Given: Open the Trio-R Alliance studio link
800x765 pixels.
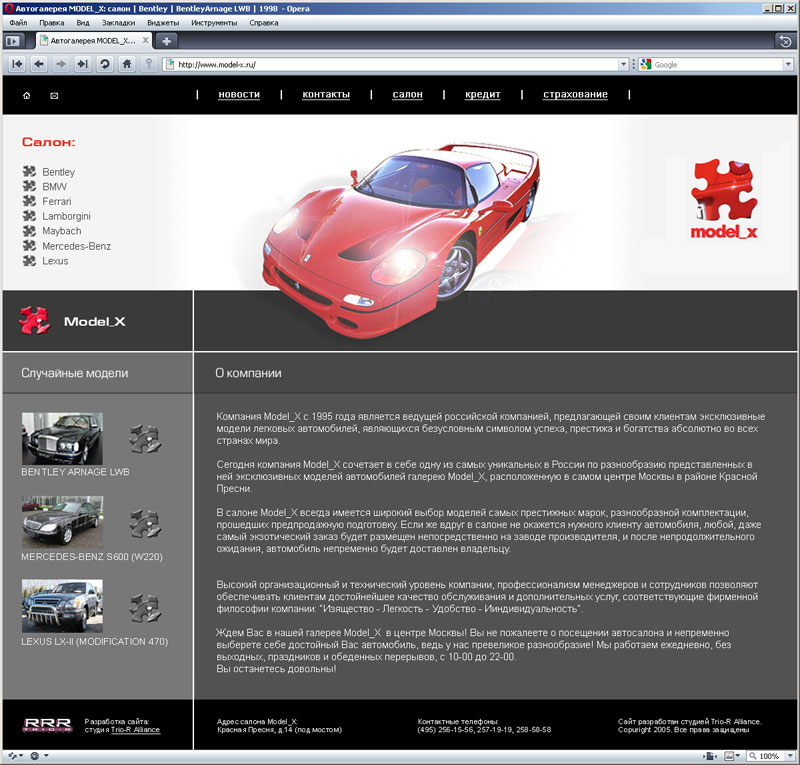Looking at the screenshot, I should coord(135,730).
